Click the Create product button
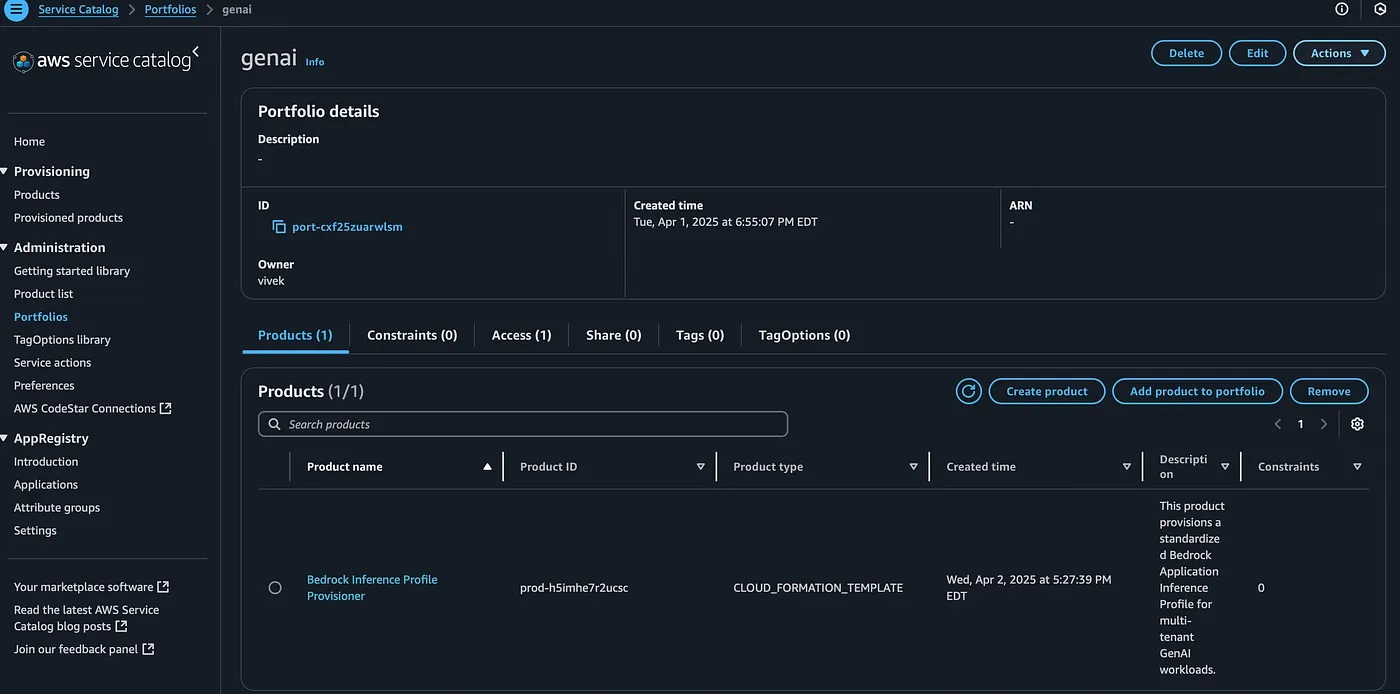The width and height of the screenshot is (1400, 694). (x=1046, y=391)
